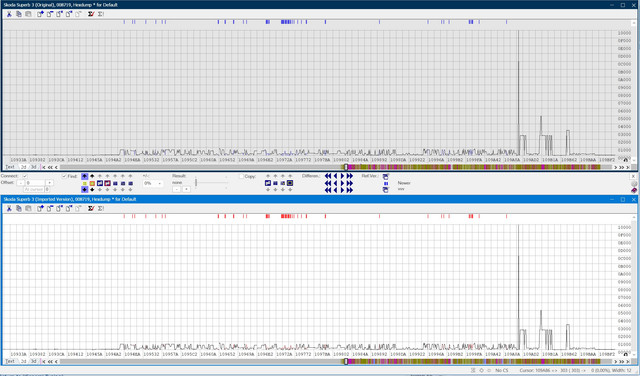This screenshot has height=376, width=640.
Task: Click Offset plus stepper button
Action: click(49, 183)
